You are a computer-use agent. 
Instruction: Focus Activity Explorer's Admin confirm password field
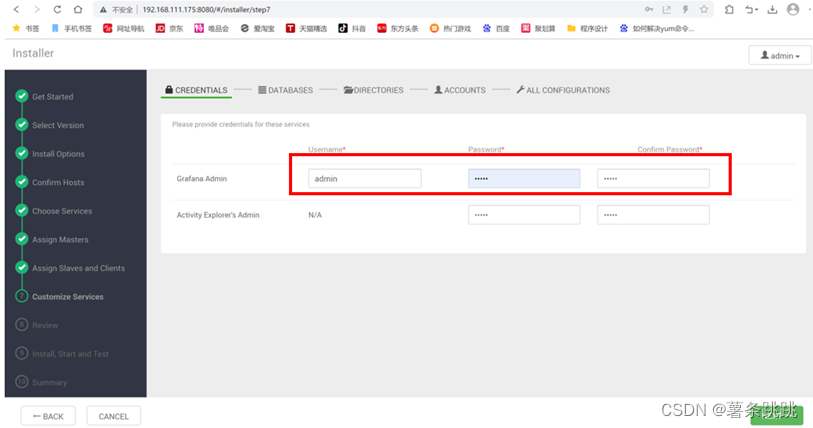[653, 215]
